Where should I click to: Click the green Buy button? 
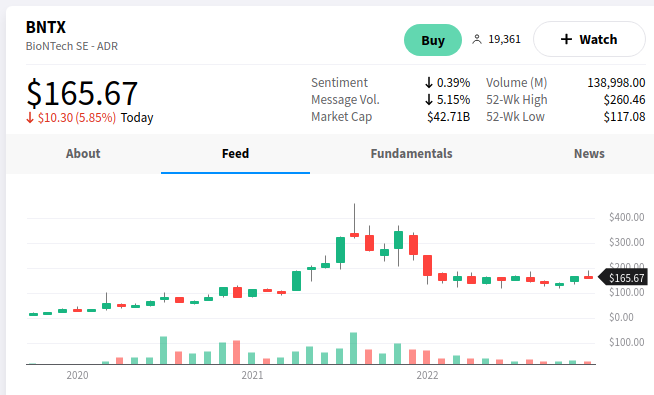tap(433, 40)
